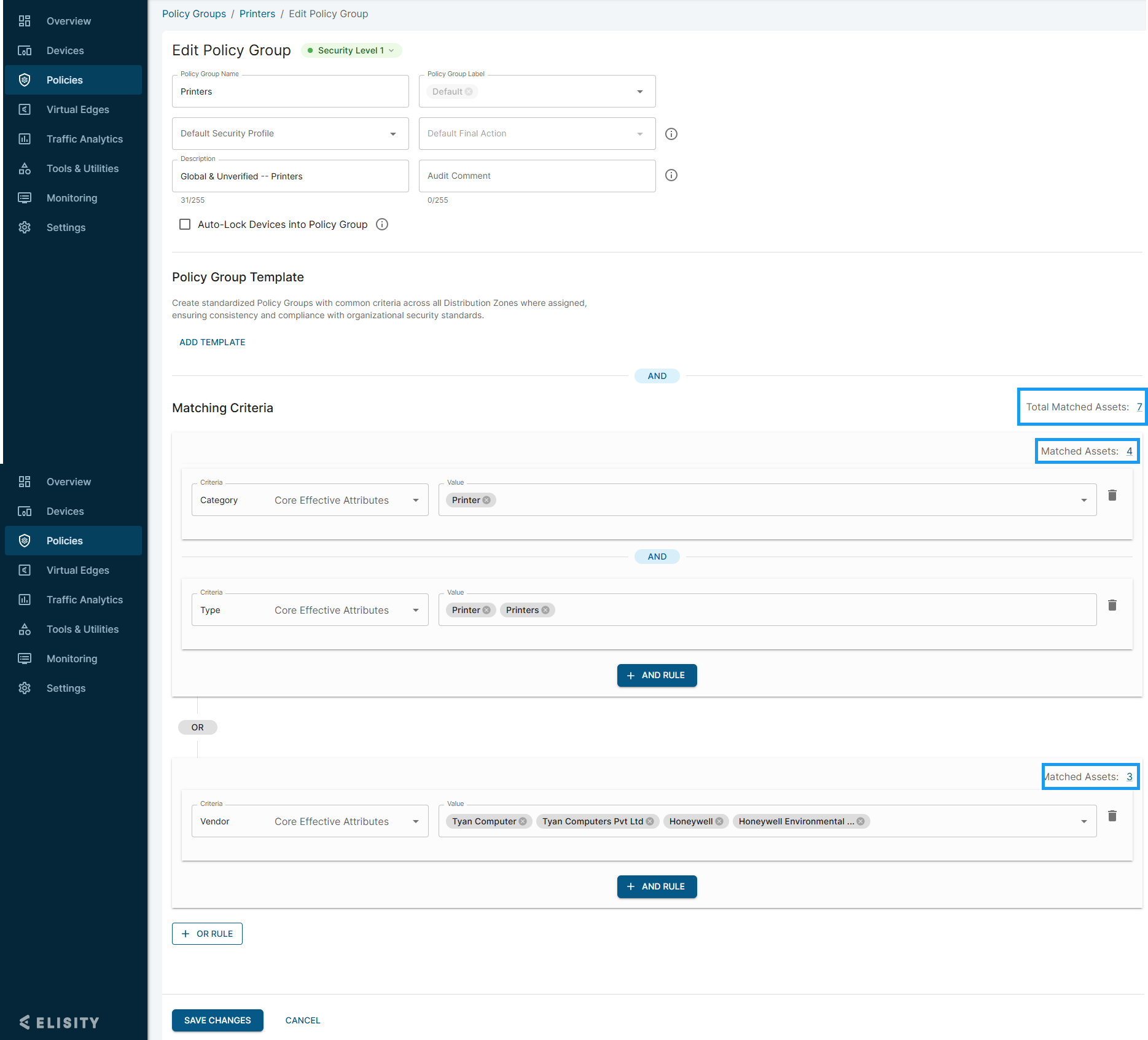This screenshot has height=1040, width=1148.
Task: Open Virtual Edges in the upper sidebar
Action: [x=74, y=109]
